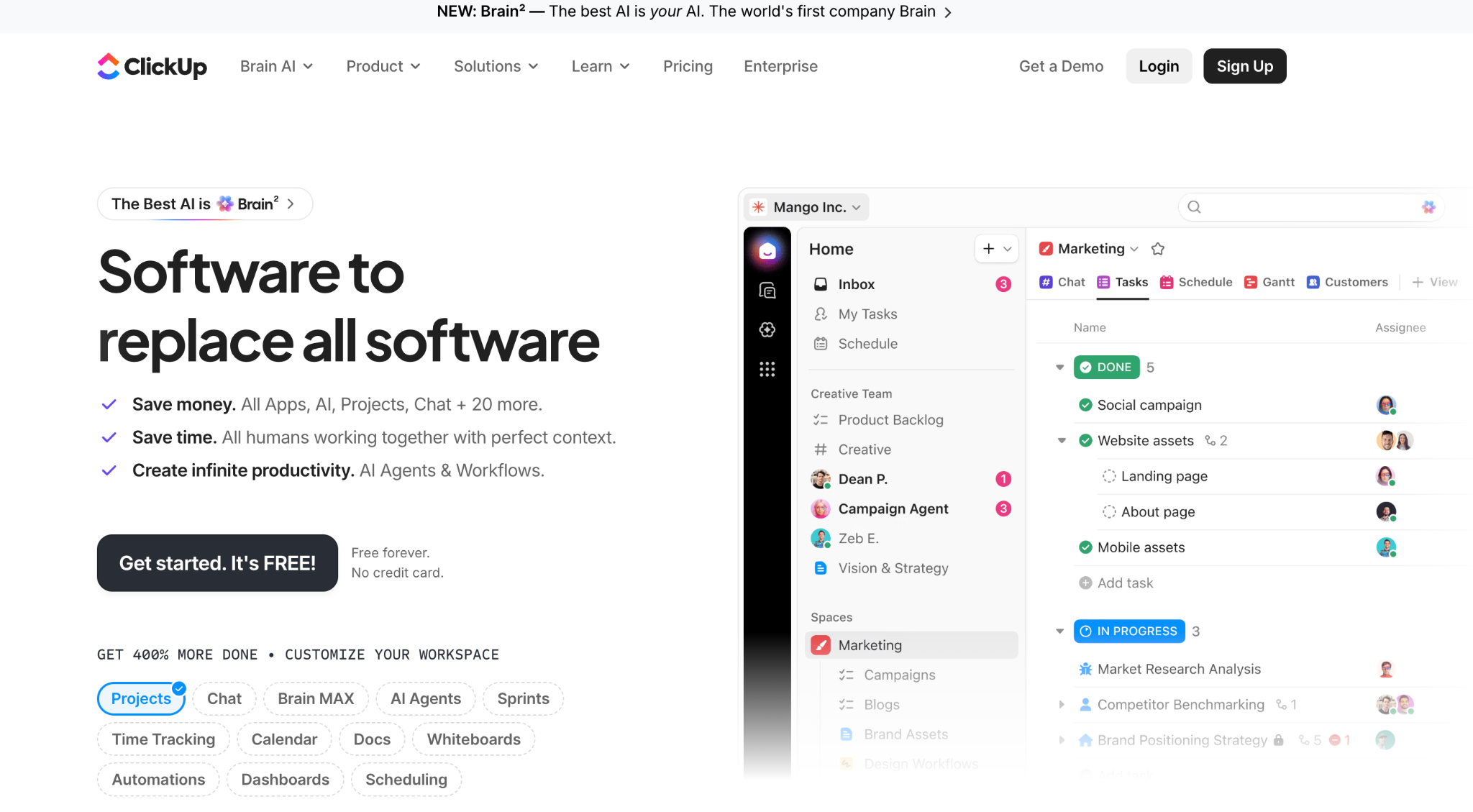Click Add task under DONE group

(x=1116, y=583)
